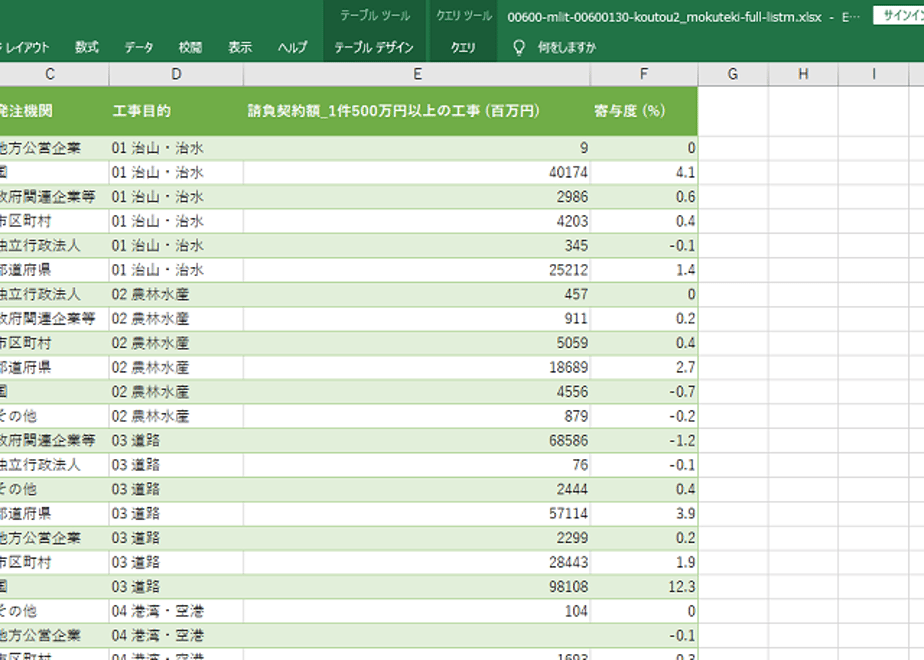Select column E header
The width and height of the screenshot is (924, 660).
(417, 74)
